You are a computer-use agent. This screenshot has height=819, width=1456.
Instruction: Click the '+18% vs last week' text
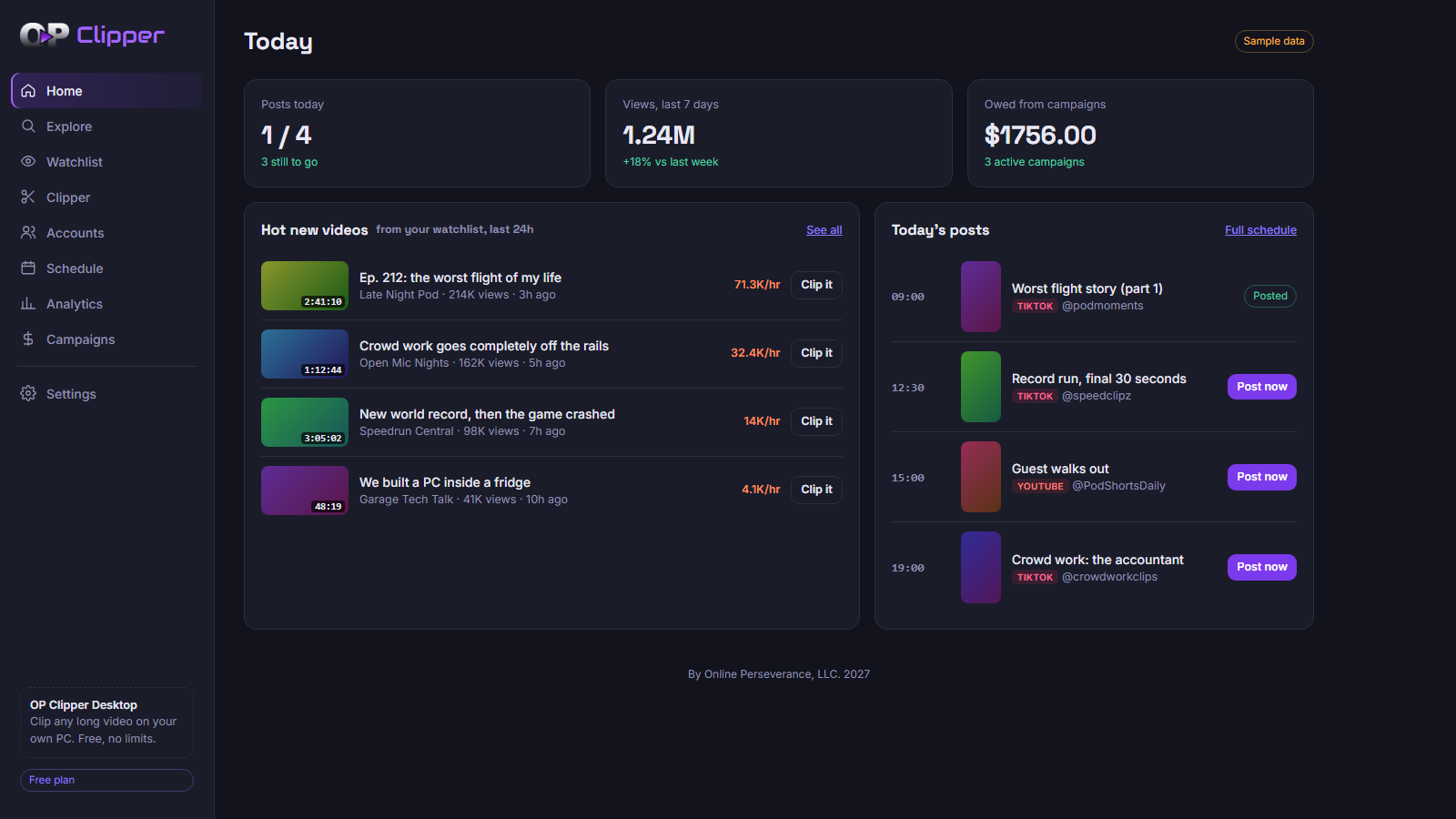(671, 162)
